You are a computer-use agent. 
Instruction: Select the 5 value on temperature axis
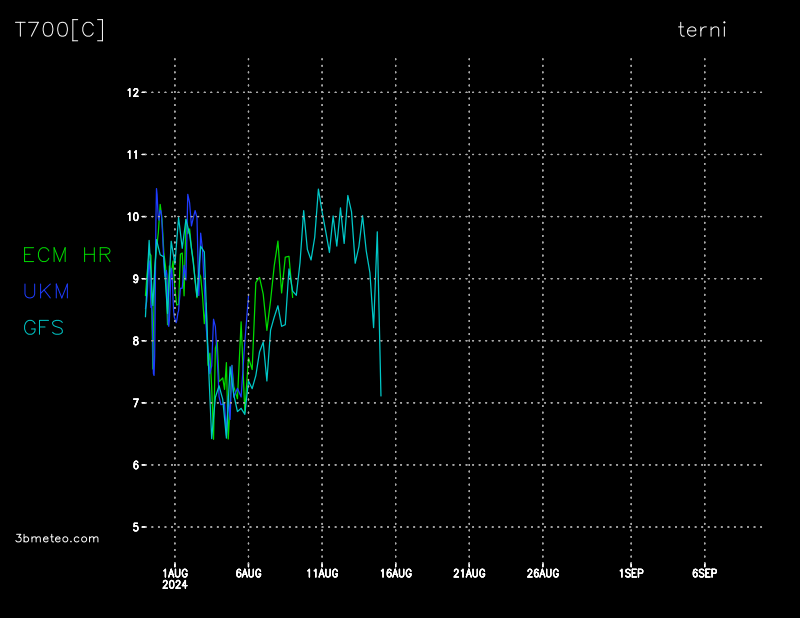(135, 527)
